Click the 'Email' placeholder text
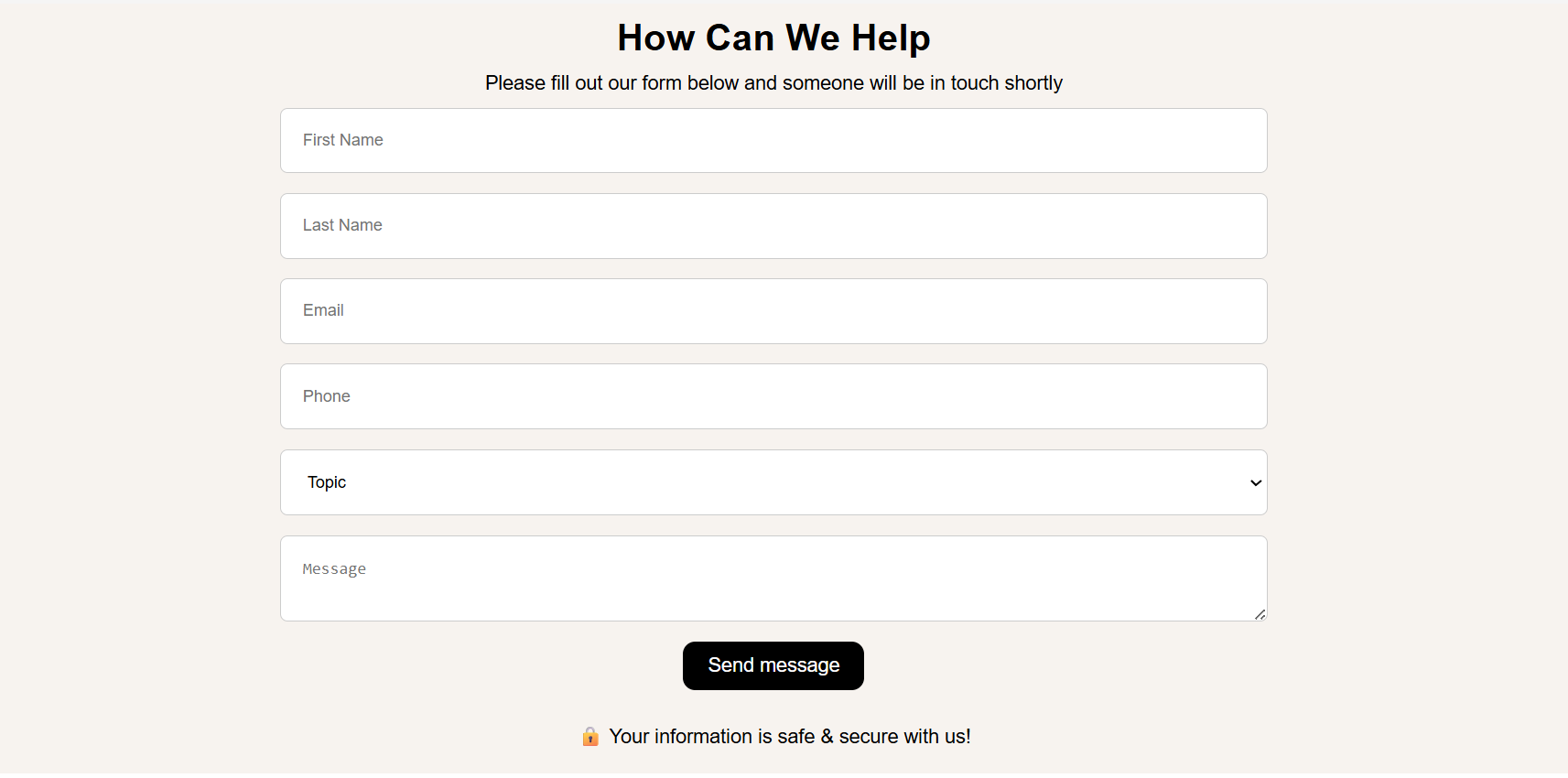Screen dimensions: 1568x778 click(323, 310)
